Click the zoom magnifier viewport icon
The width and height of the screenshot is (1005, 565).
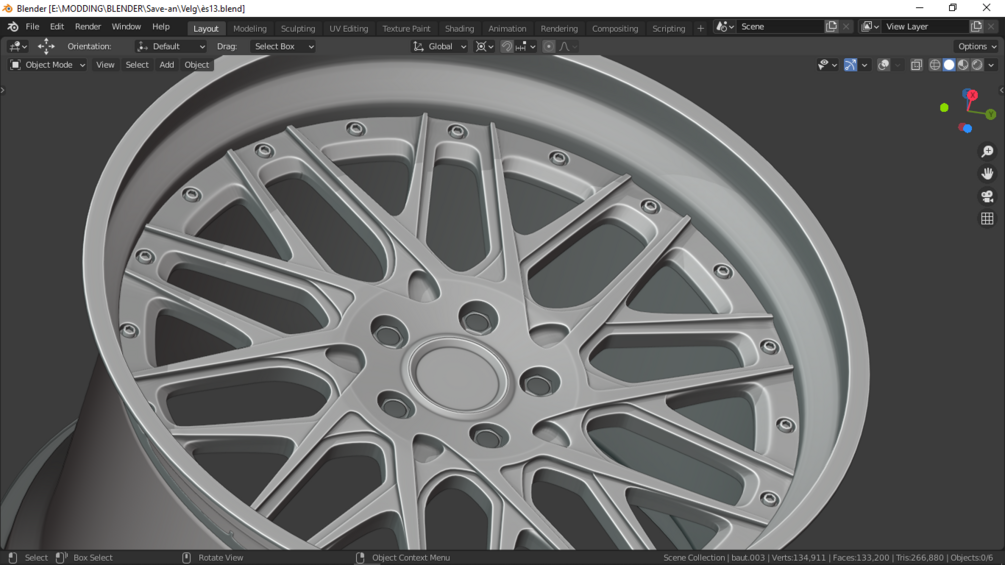[x=987, y=151]
